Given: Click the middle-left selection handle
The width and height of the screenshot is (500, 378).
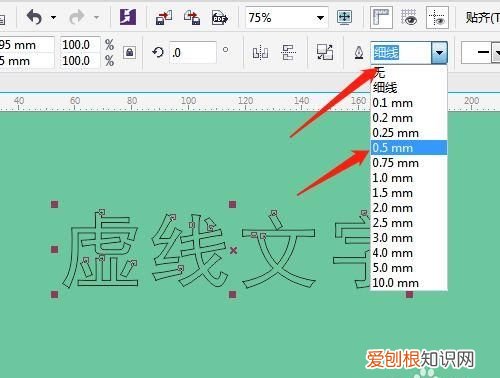Looking at the screenshot, I should coord(55,249).
